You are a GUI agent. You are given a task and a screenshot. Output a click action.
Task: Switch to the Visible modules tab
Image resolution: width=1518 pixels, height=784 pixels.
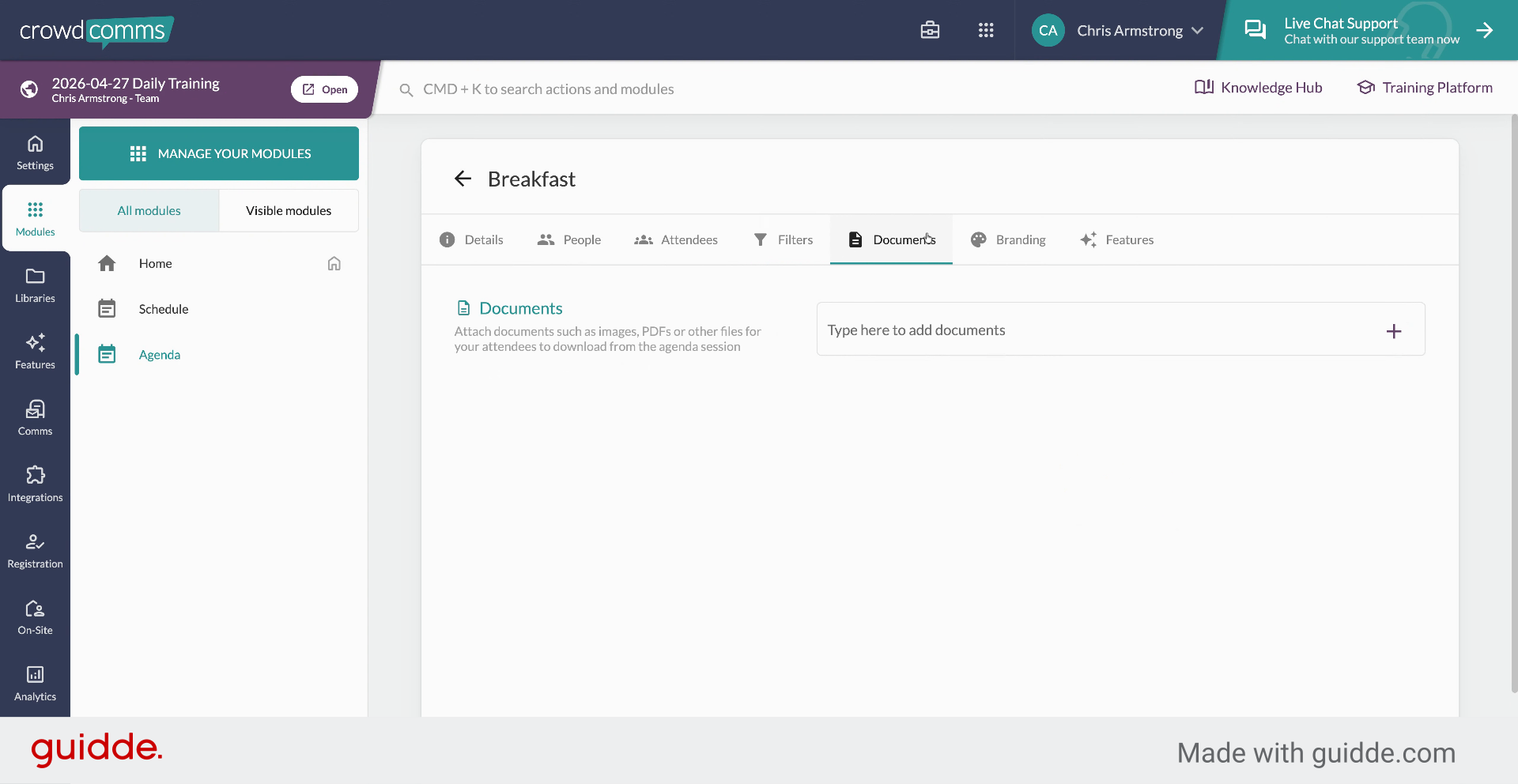[289, 210]
